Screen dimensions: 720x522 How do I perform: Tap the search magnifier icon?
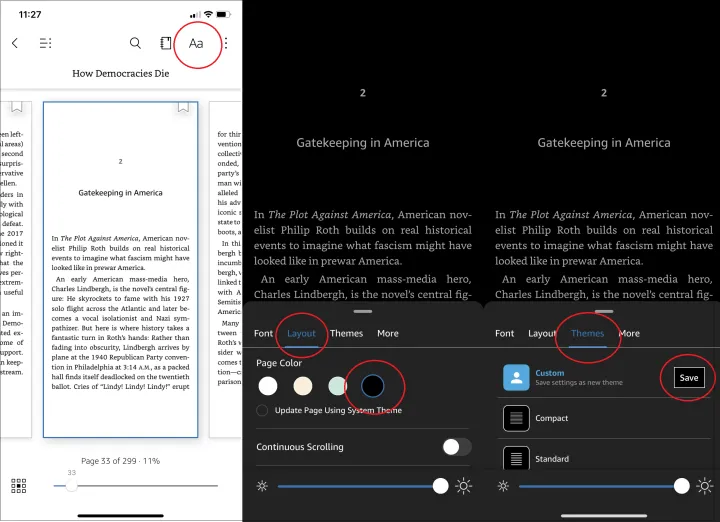pyautogui.click(x=135, y=43)
